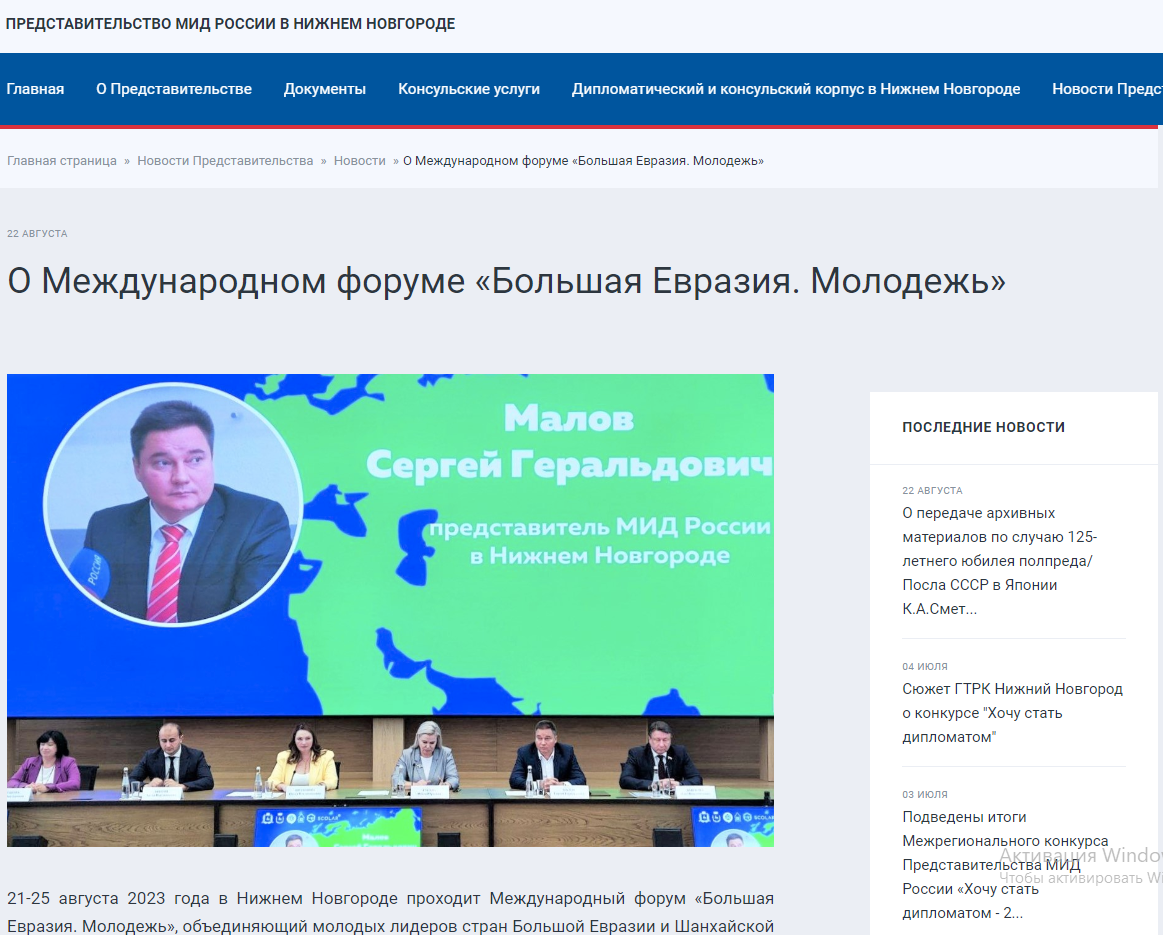
Task: Go to Документы in navigation bar
Action: point(325,89)
